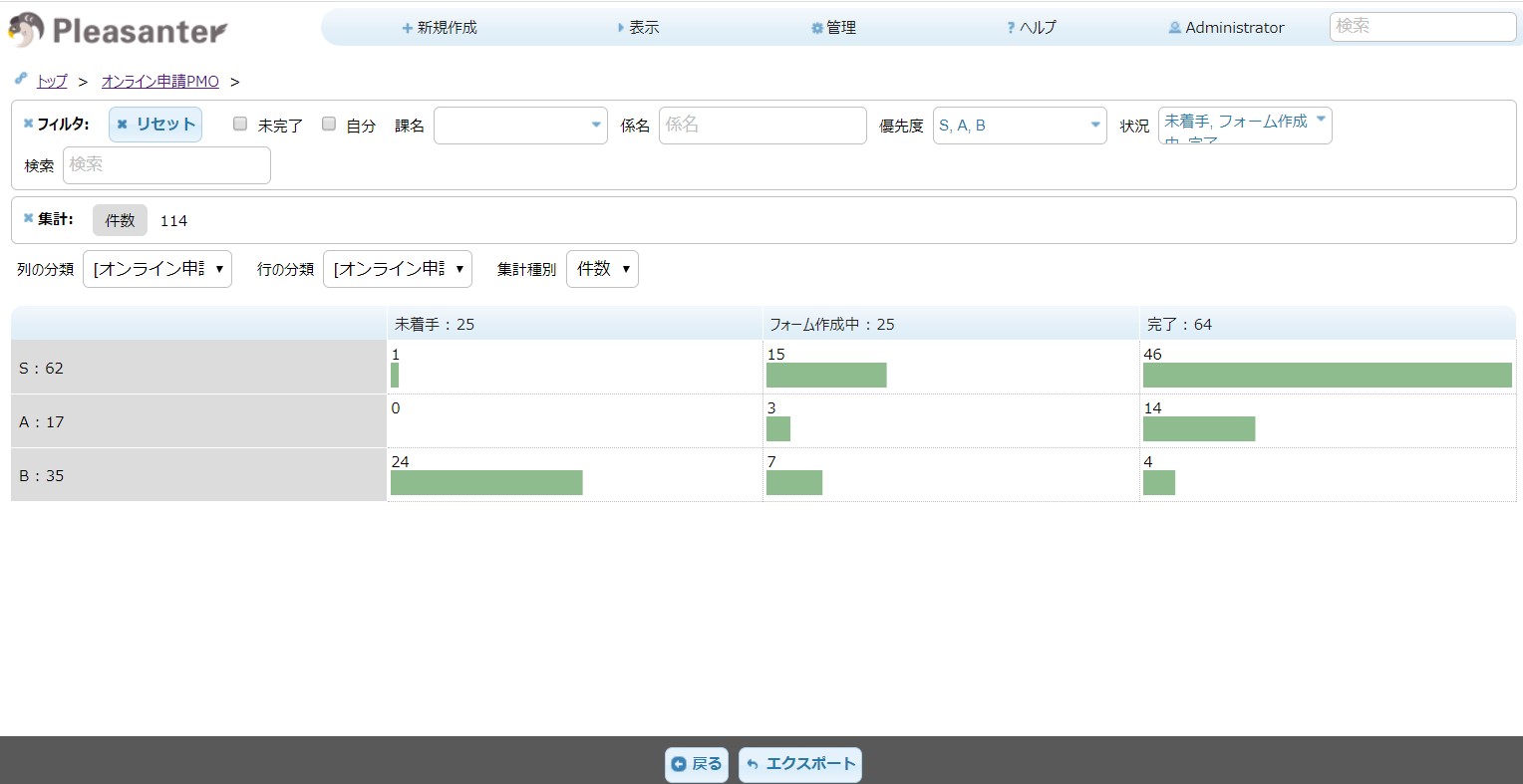Click the A : 17 row header

tap(198, 421)
